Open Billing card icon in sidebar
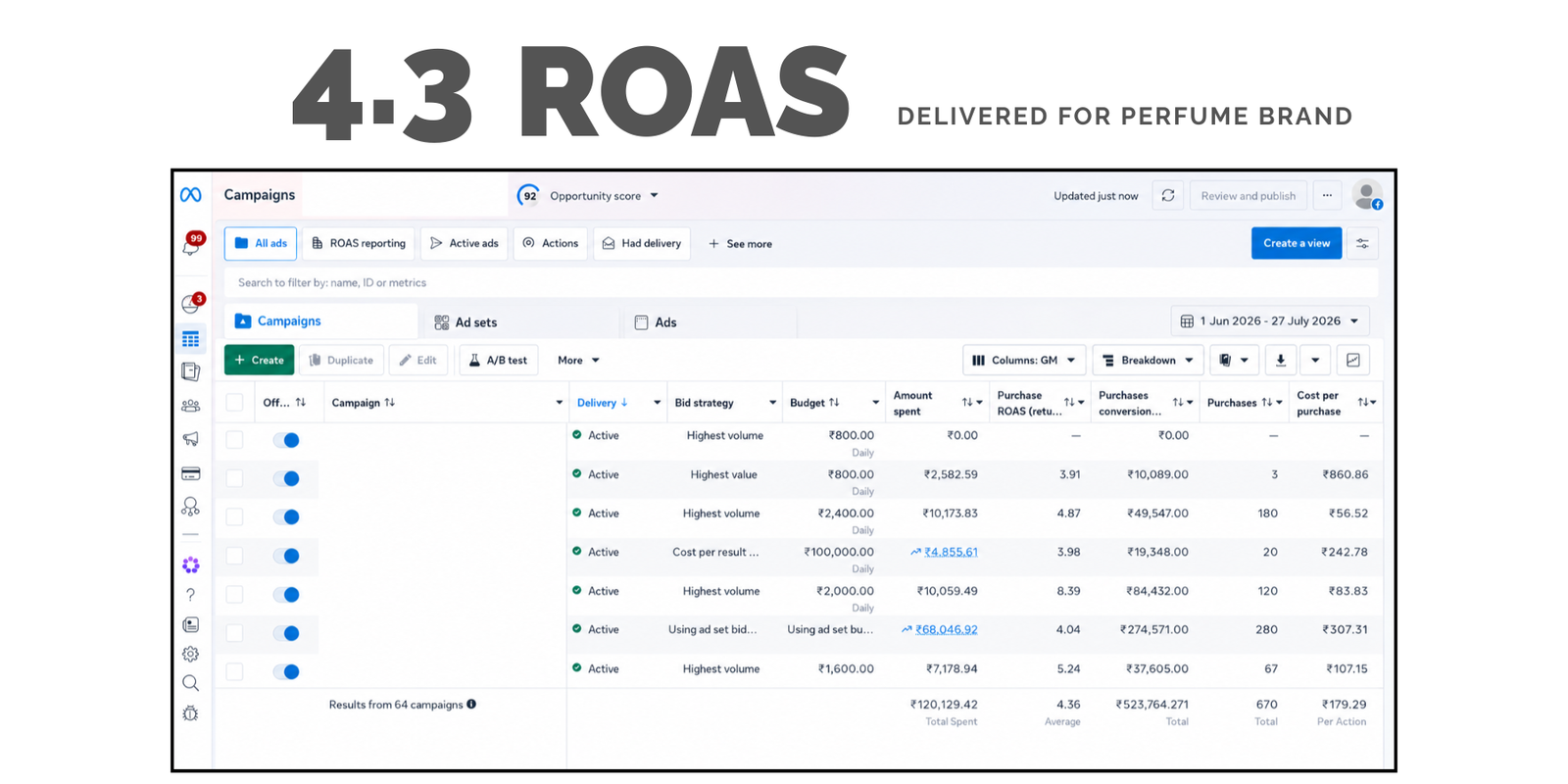This screenshot has height=784, width=1568. (x=191, y=473)
